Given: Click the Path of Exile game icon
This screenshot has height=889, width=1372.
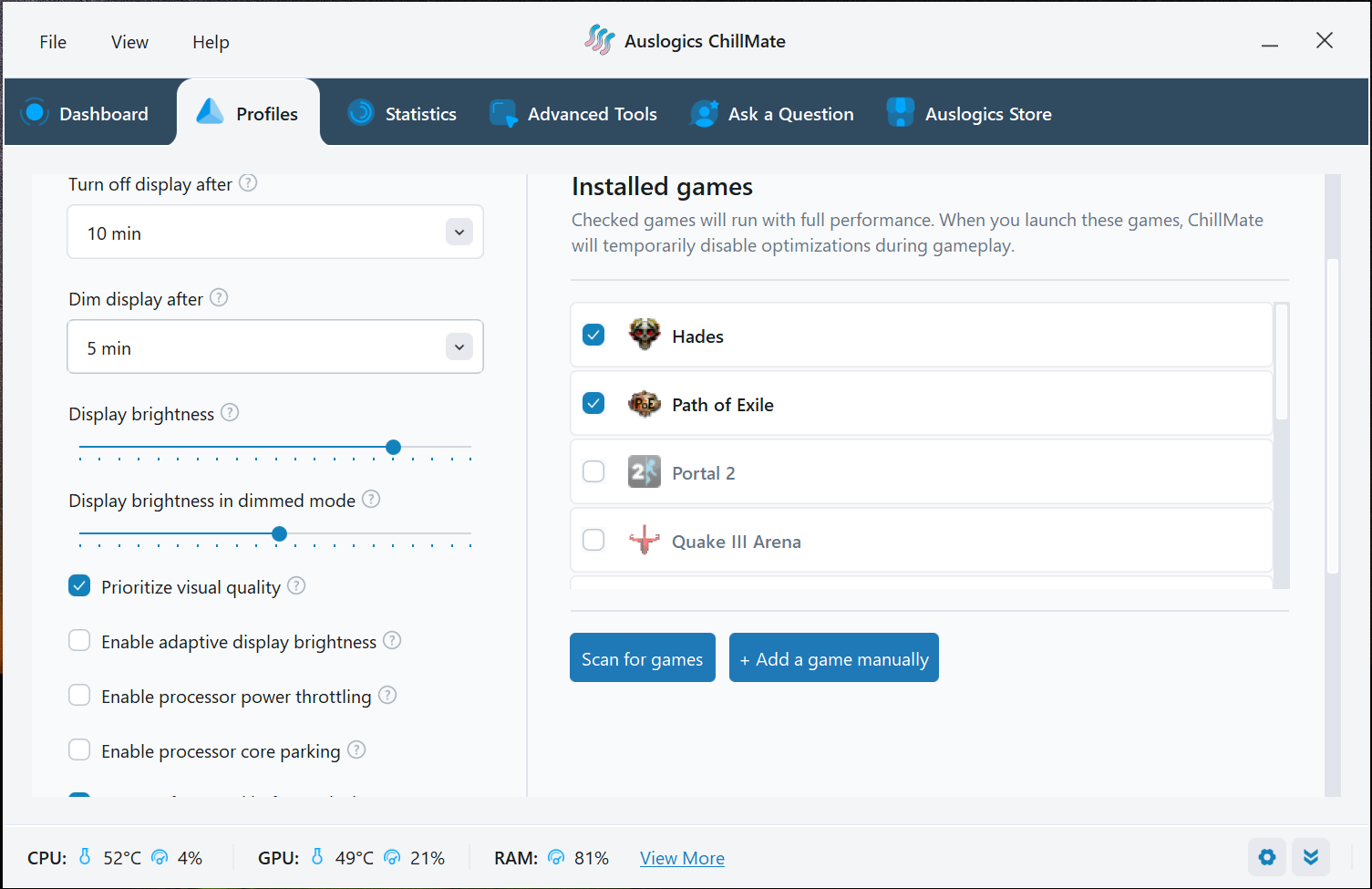Looking at the screenshot, I should pos(645,404).
